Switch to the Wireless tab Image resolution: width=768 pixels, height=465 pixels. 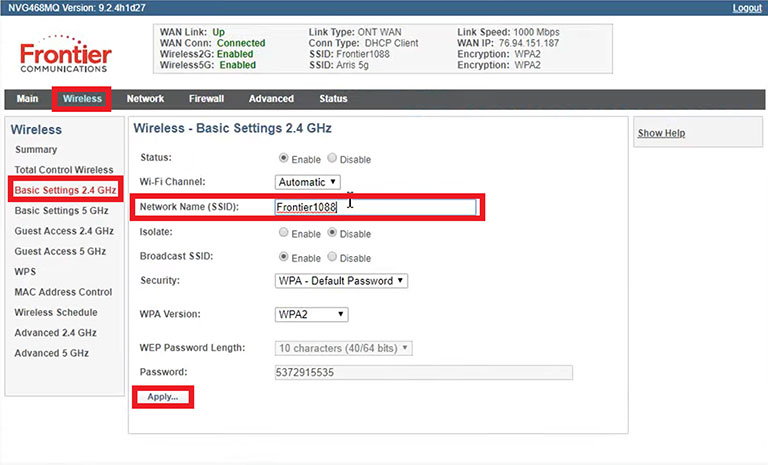coord(82,98)
